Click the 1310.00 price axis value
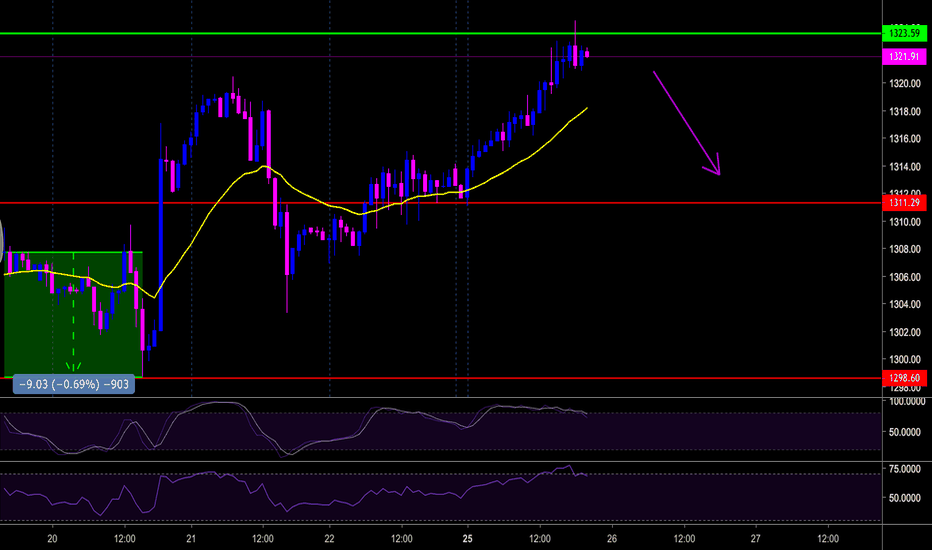Screen dimensions: 932x550 905,222
